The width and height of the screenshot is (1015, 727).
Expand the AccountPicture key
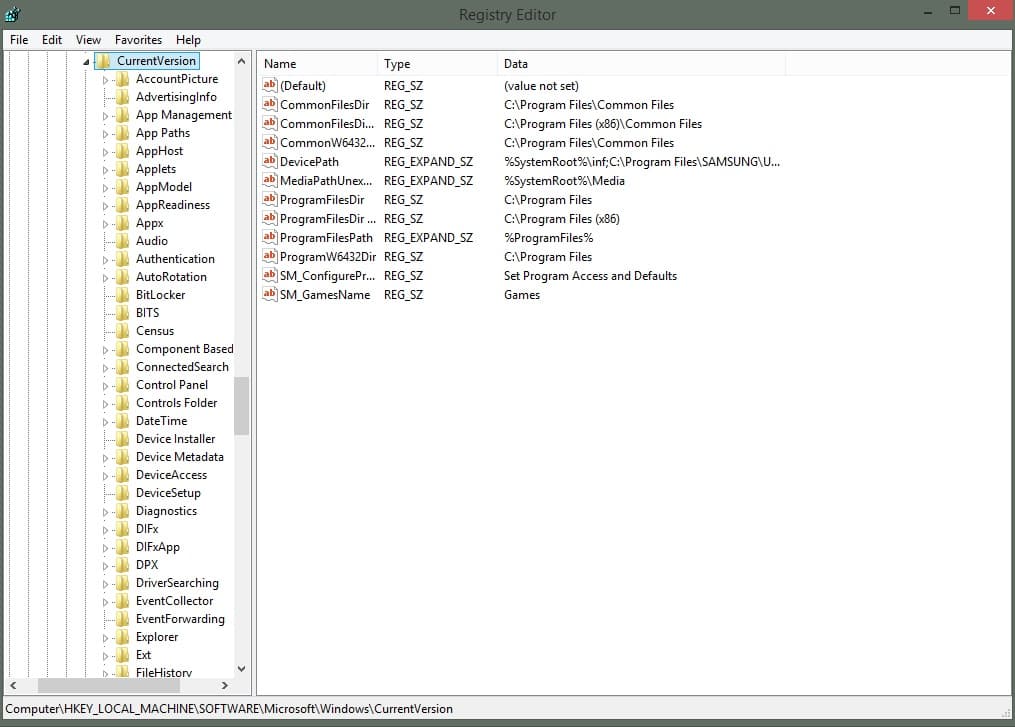pyautogui.click(x=105, y=80)
